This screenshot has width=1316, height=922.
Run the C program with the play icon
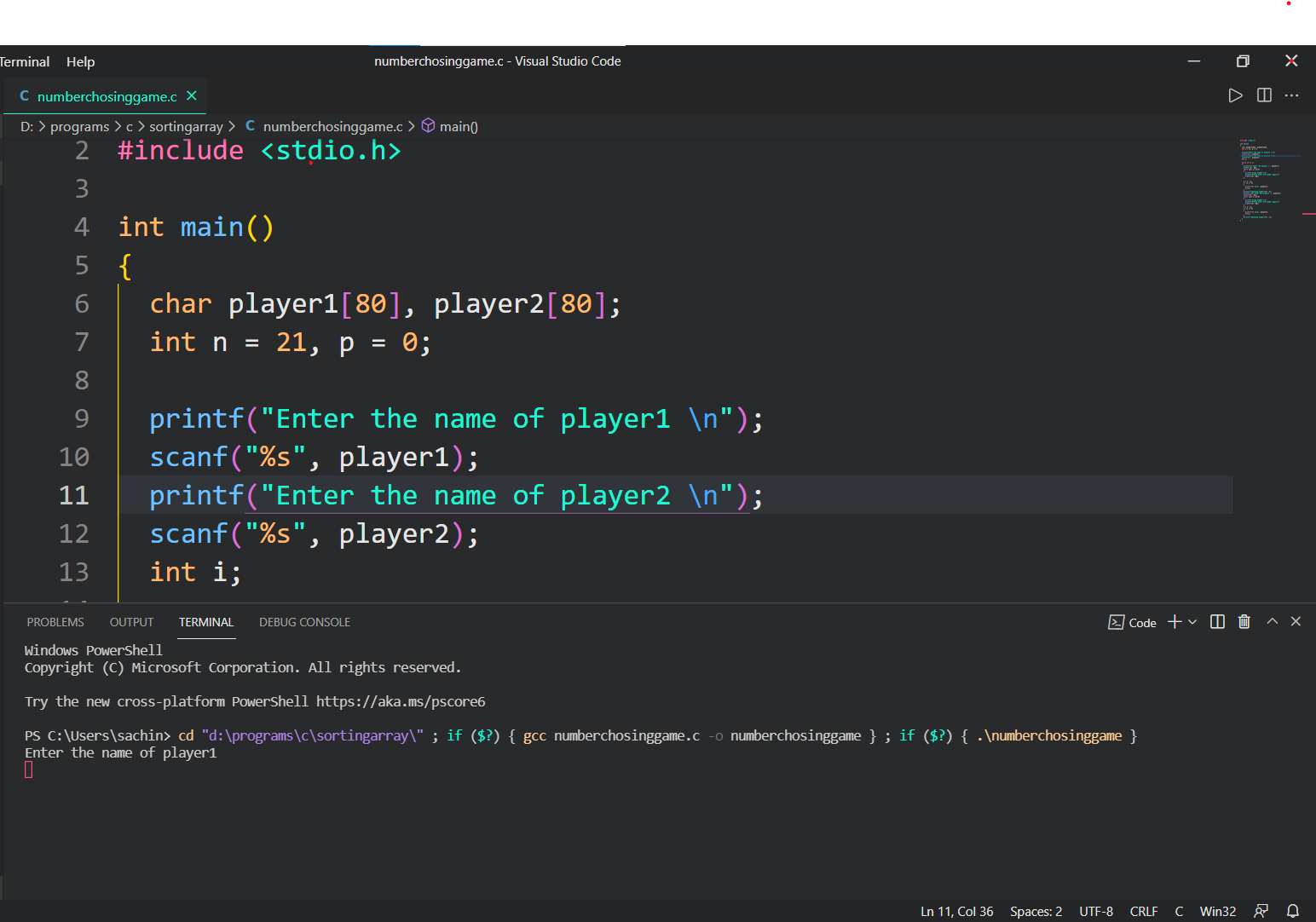point(1235,95)
